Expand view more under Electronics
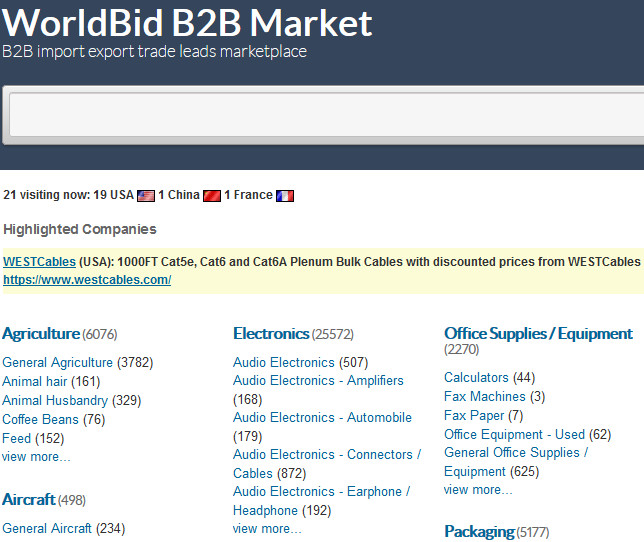Screen dimensions: 644x542 (267, 528)
